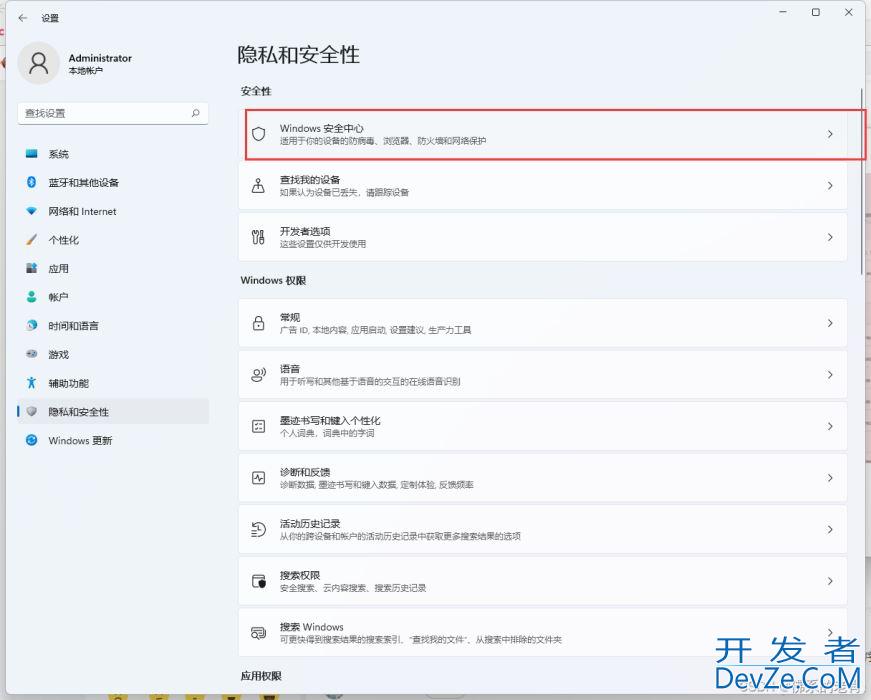Open 搜索 Windows settings
This screenshot has height=700, width=871.
pyautogui.click(x=543, y=633)
